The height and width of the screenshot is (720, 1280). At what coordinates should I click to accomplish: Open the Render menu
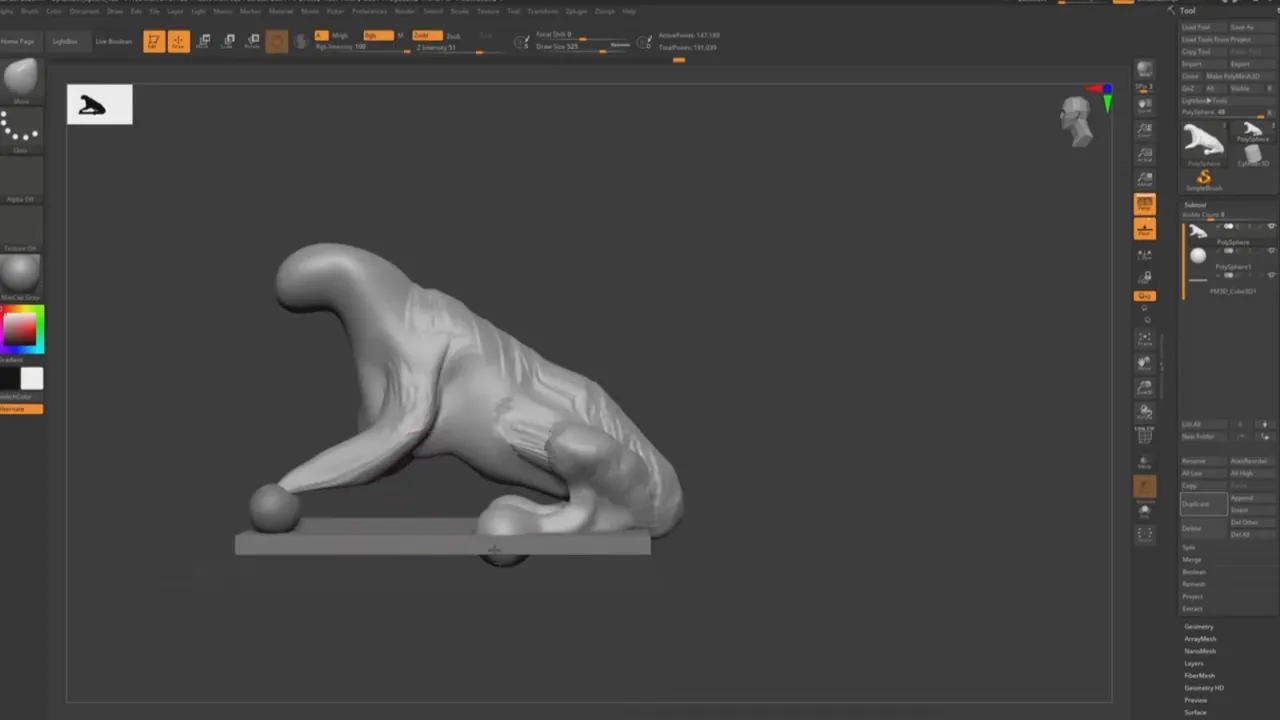click(405, 11)
